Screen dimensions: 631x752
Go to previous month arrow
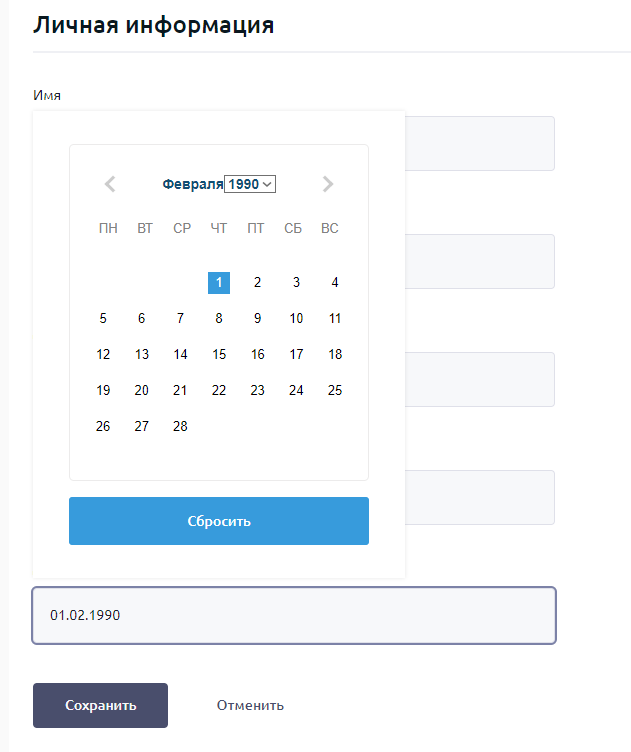click(x=110, y=184)
